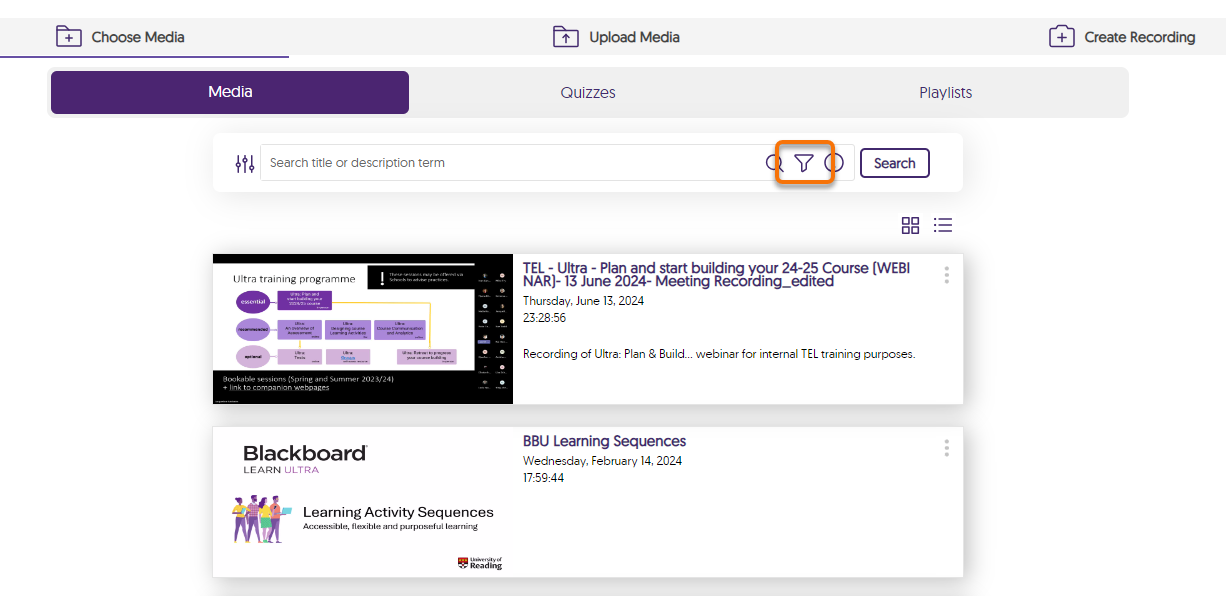This screenshot has height=596, width=1226.
Task: Click the Upload Media folder icon
Action: pyautogui.click(x=566, y=37)
